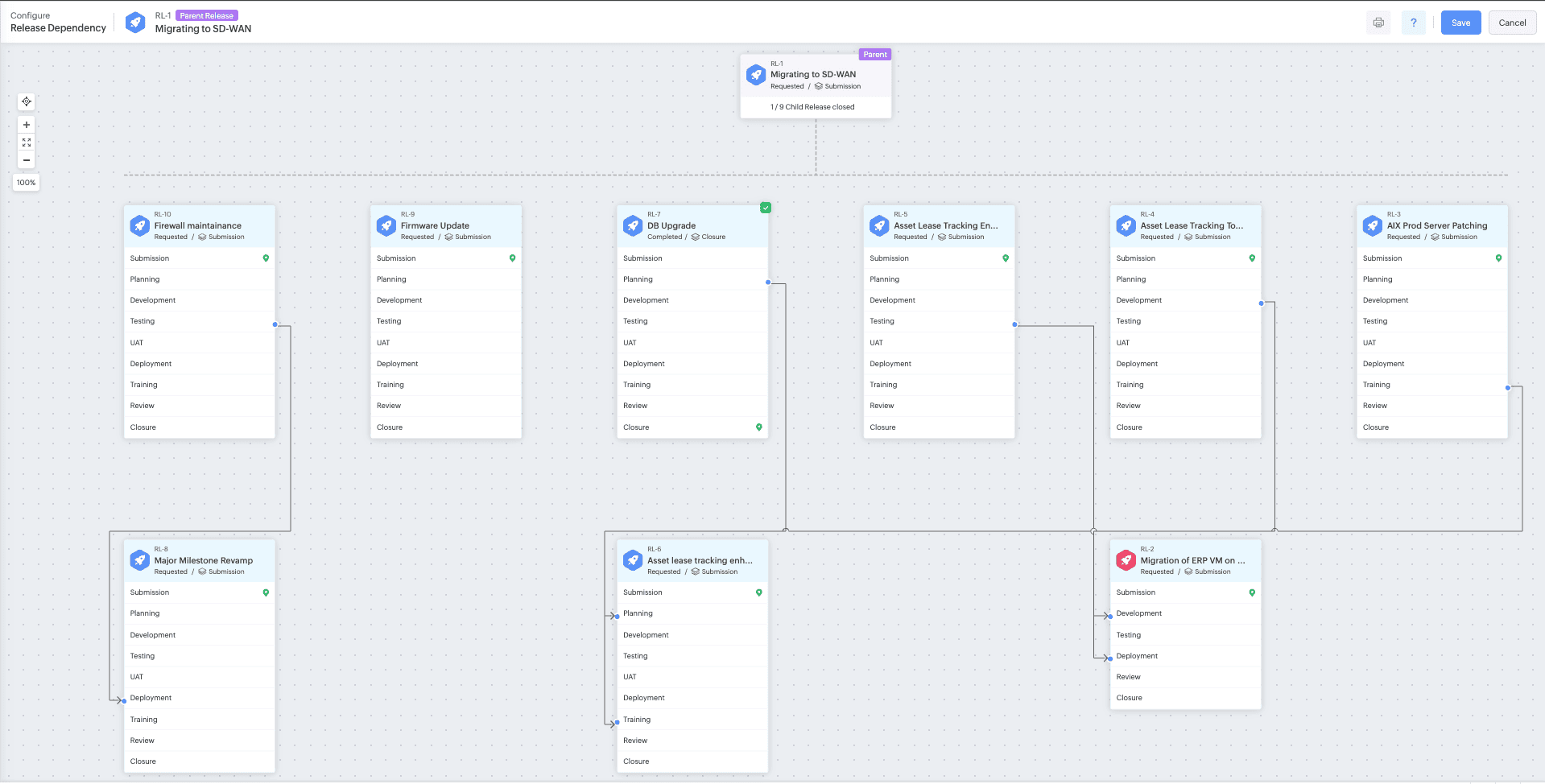The width and height of the screenshot is (1545, 784).
Task: Click the rocket icon on the DB Upgrade card
Action: (633, 225)
